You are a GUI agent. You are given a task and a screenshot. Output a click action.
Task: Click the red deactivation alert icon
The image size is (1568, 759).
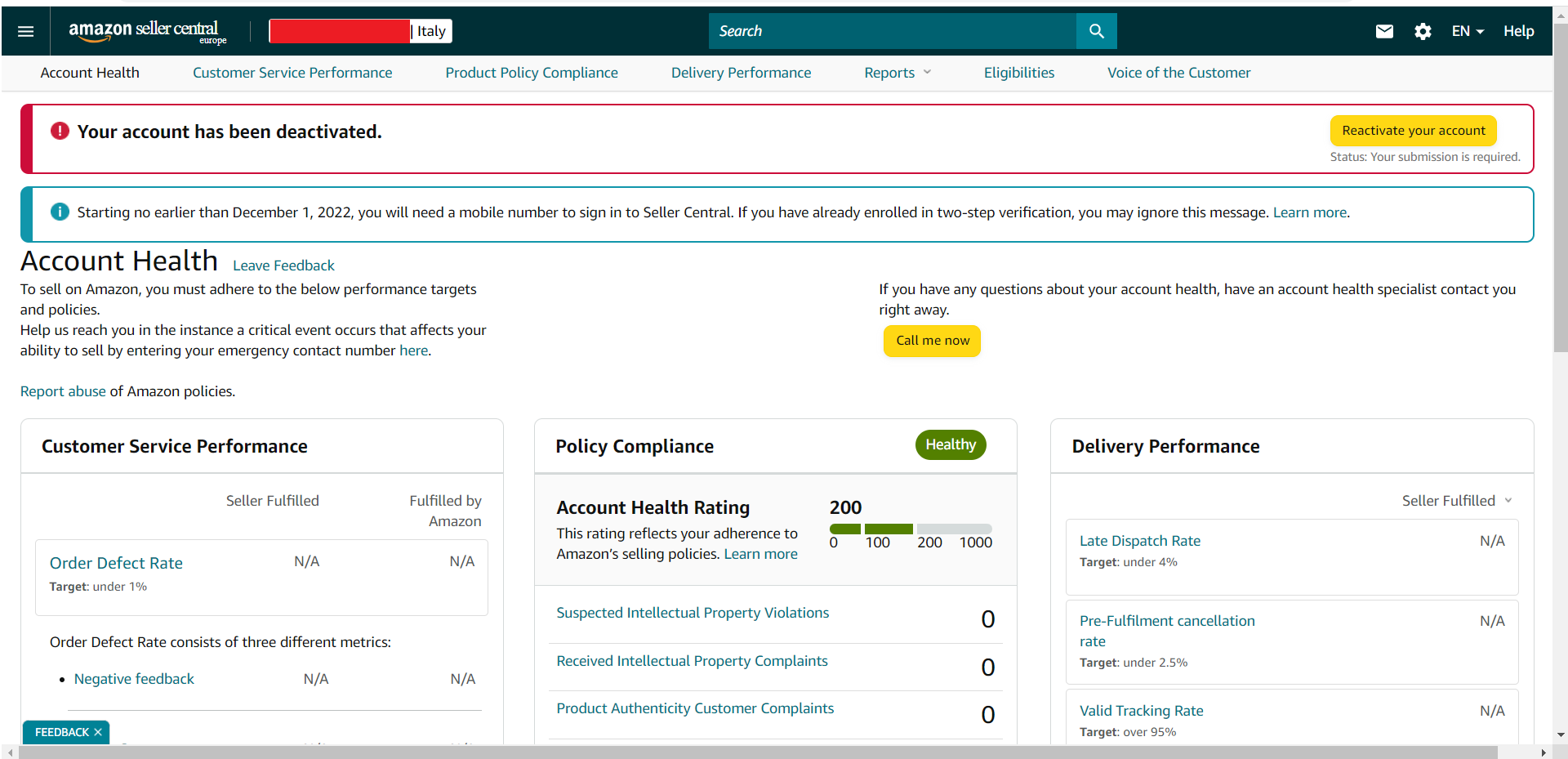tap(60, 131)
